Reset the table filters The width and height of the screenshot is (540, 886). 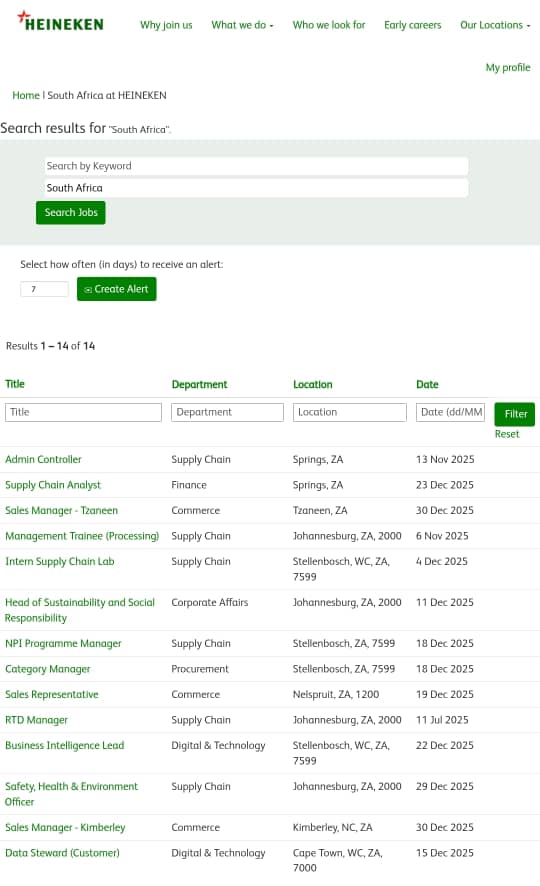tap(507, 435)
